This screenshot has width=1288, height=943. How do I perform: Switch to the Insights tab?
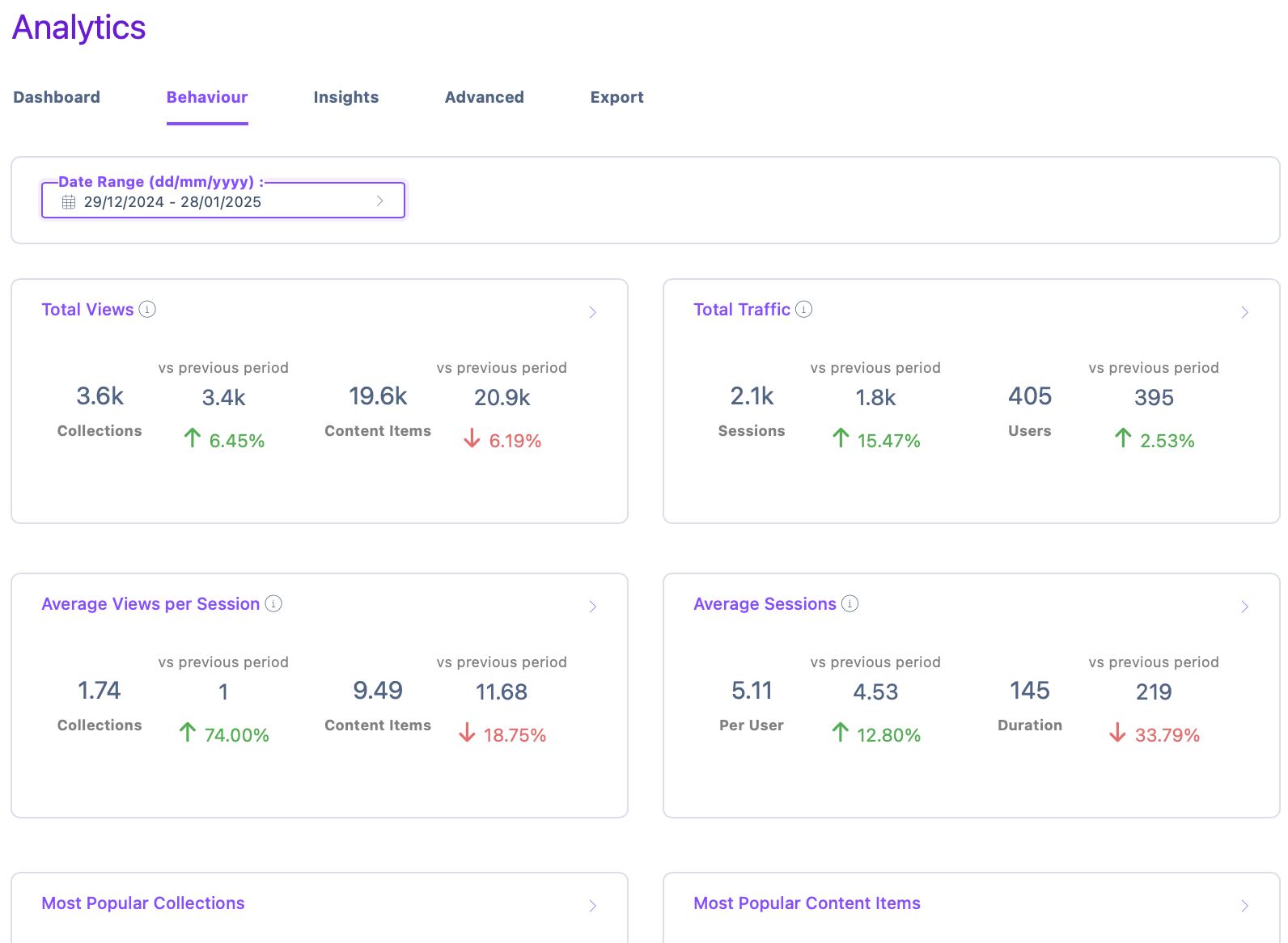[x=346, y=97]
